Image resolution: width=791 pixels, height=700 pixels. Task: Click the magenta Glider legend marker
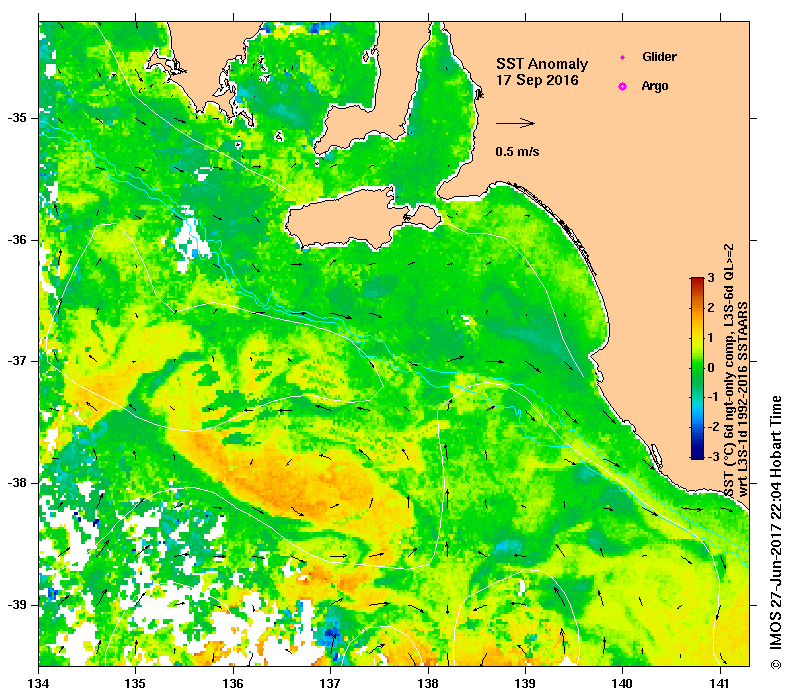pos(623,57)
